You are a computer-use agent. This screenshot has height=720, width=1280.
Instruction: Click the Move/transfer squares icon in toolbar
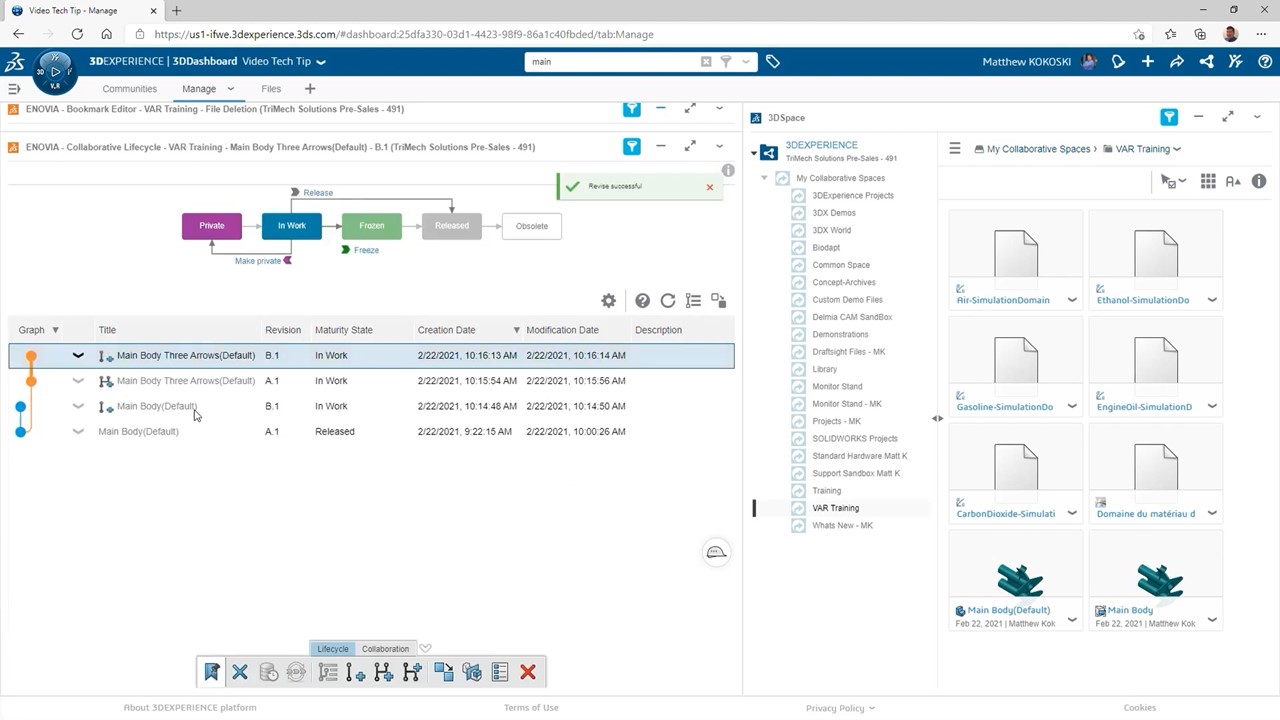click(x=443, y=673)
